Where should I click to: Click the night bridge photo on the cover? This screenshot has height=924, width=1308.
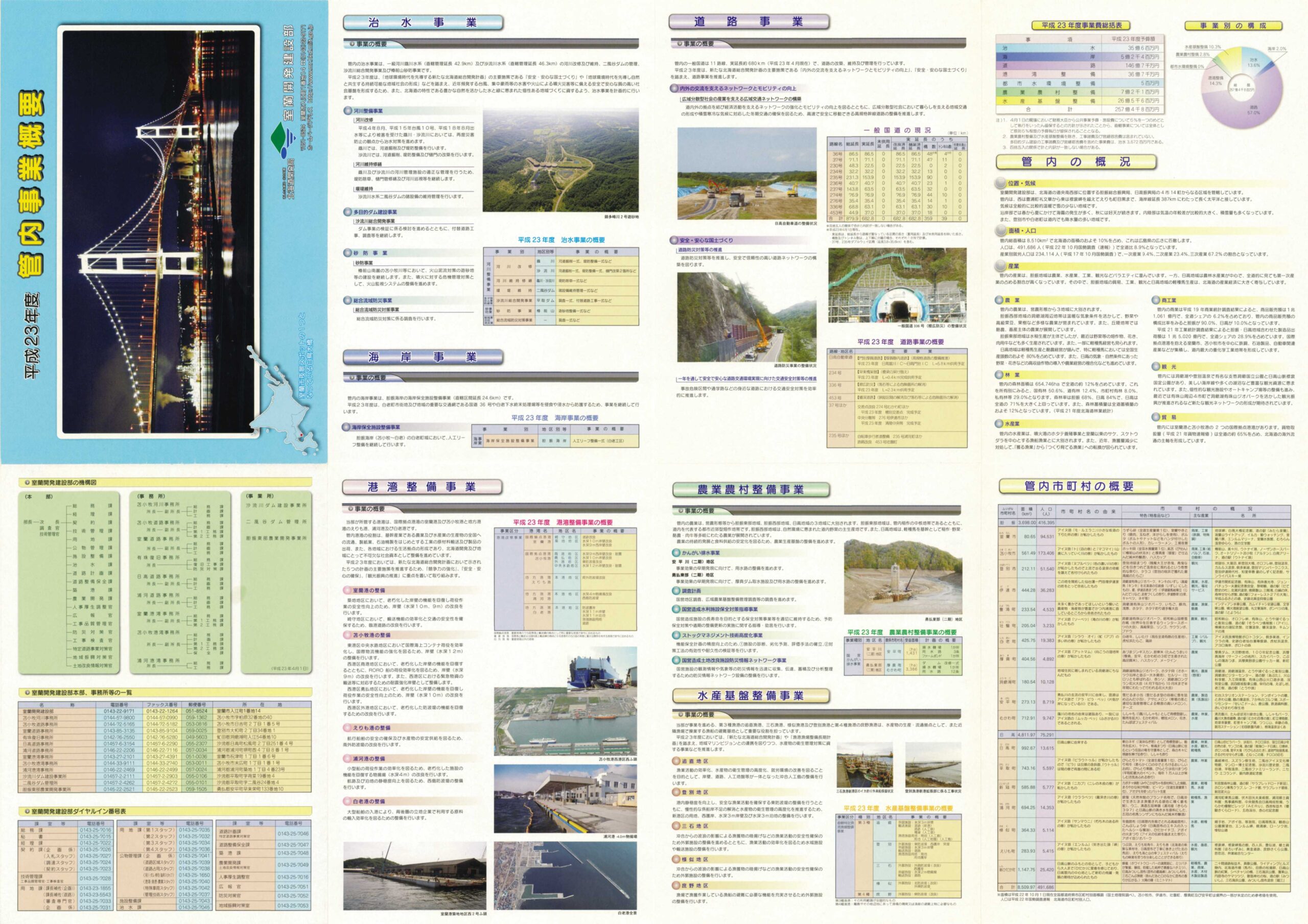point(159,231)
